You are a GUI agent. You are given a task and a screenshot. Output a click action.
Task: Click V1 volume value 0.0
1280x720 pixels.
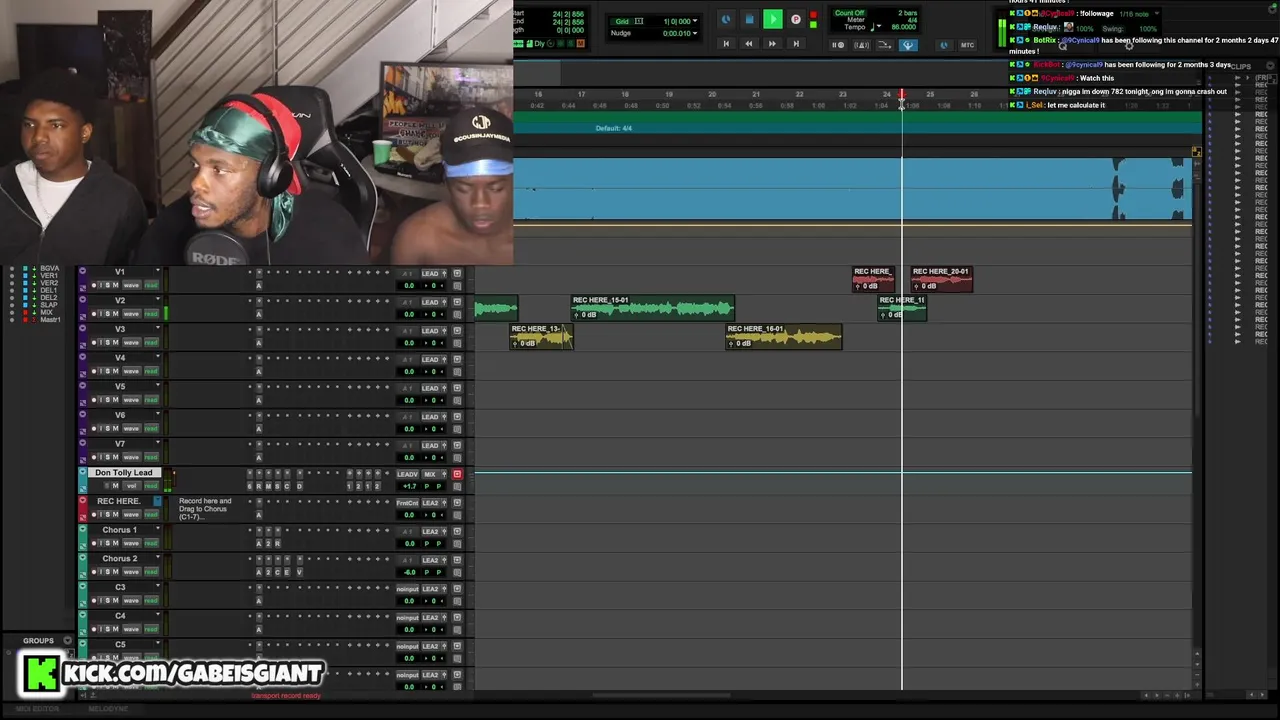(409, 286)
